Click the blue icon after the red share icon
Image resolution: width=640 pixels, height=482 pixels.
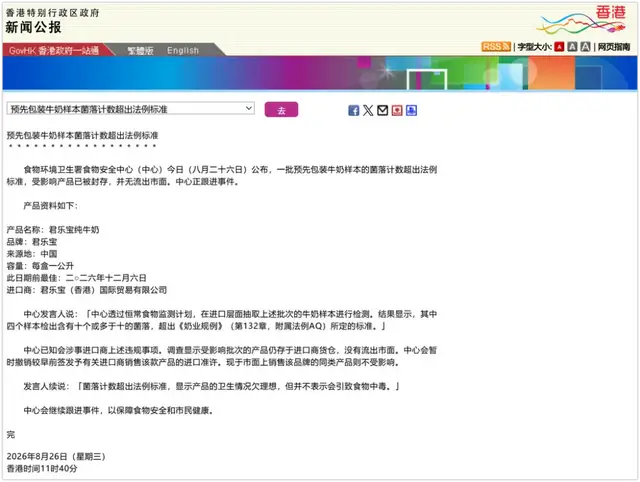[411, 110]
